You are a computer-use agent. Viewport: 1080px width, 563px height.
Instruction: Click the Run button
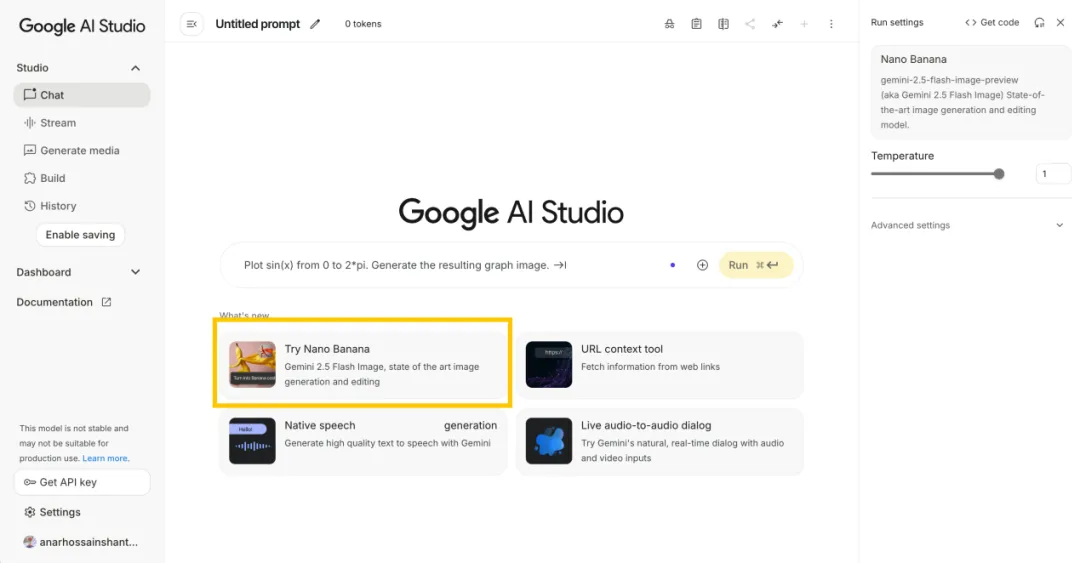click(x=756, y=265)
